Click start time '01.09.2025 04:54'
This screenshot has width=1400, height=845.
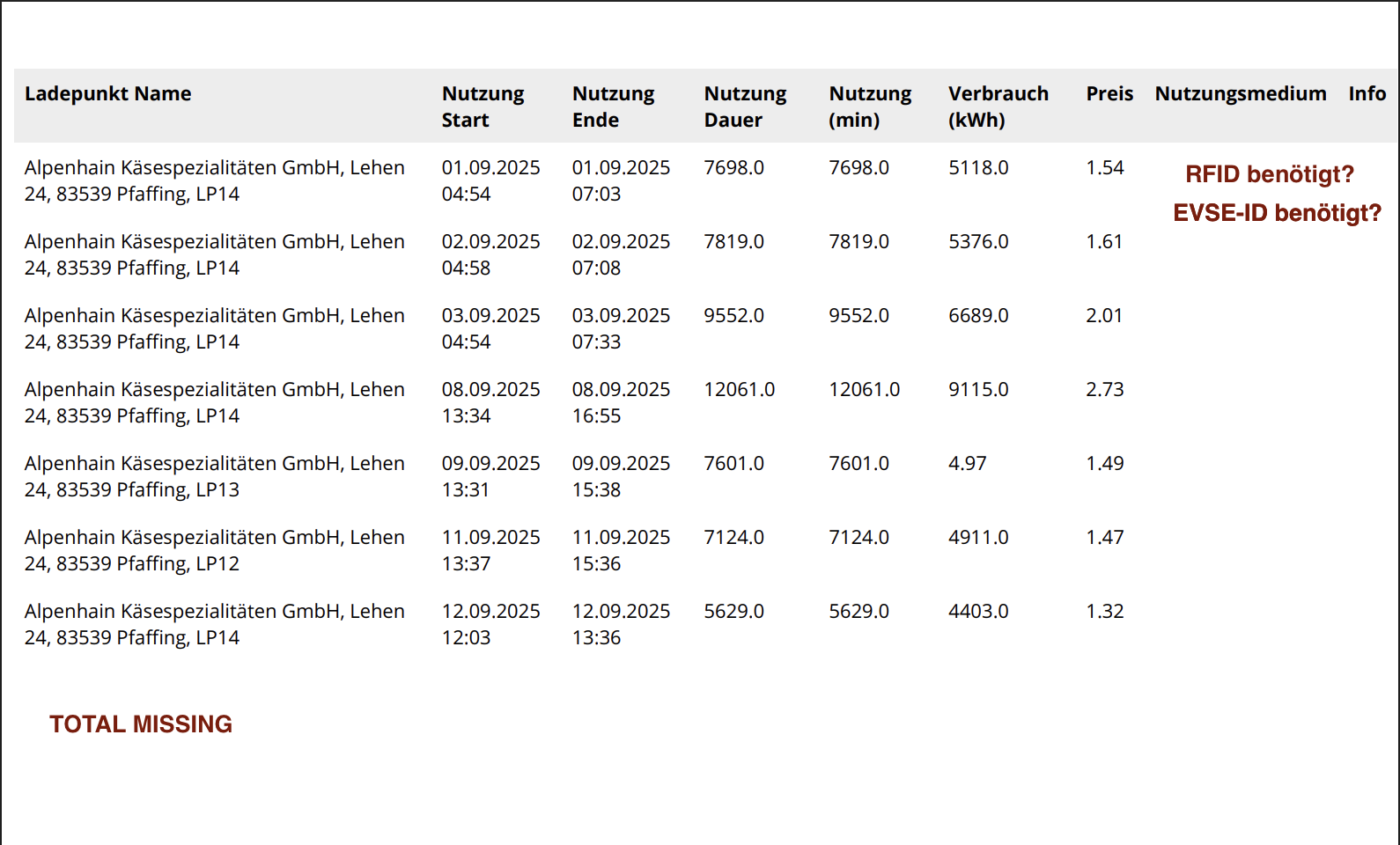pyautogui.click(x=491, y=180)
